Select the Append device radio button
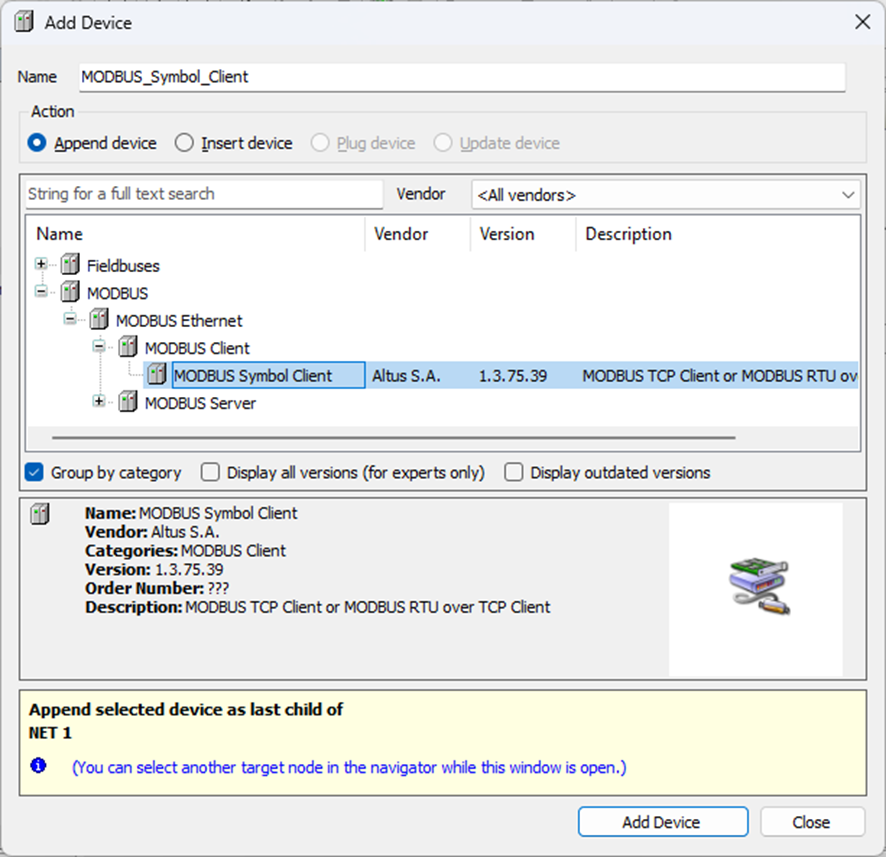The width and height of the screenshot is (886, 857). (37, 143)
